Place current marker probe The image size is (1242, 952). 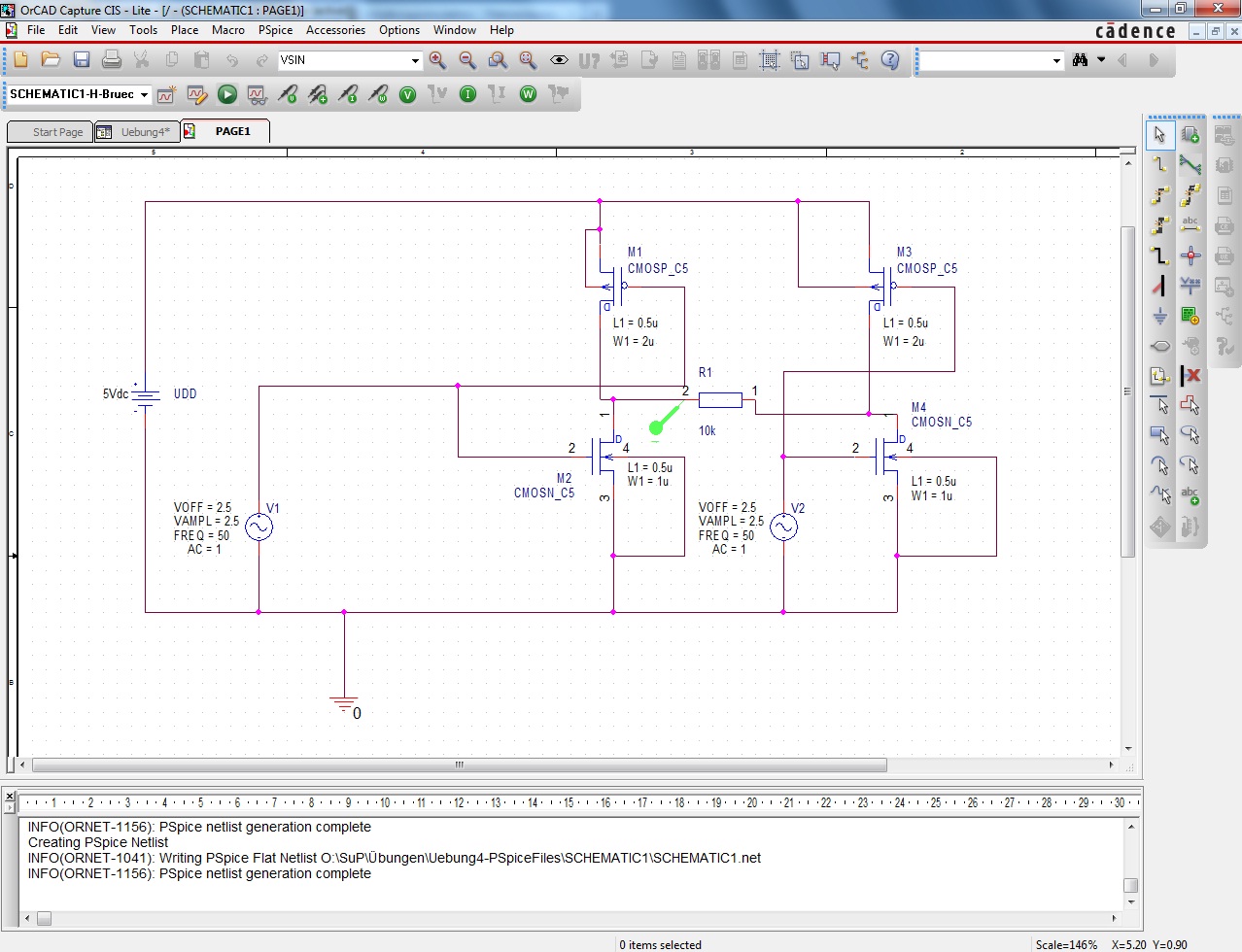click(348, 94)
